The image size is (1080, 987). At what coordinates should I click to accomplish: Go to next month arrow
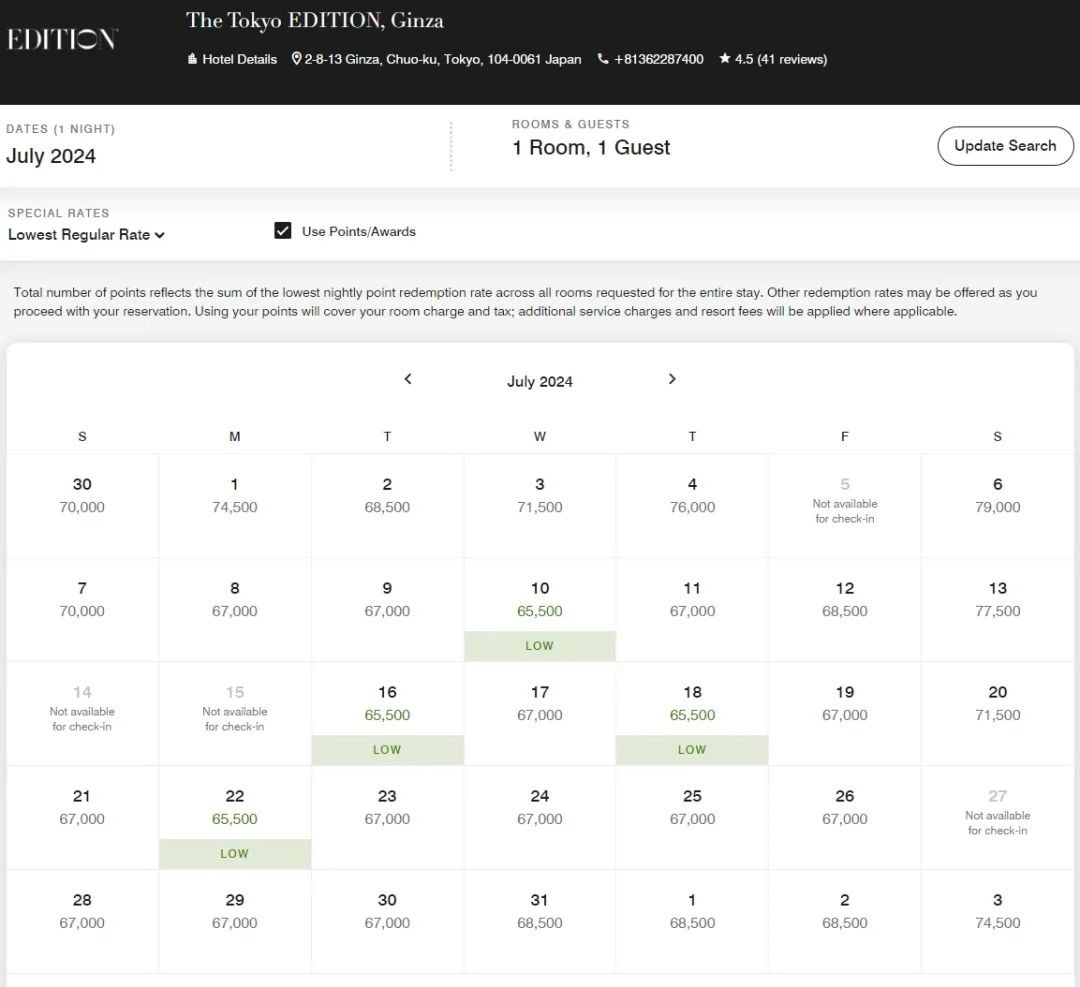[672, 379]
